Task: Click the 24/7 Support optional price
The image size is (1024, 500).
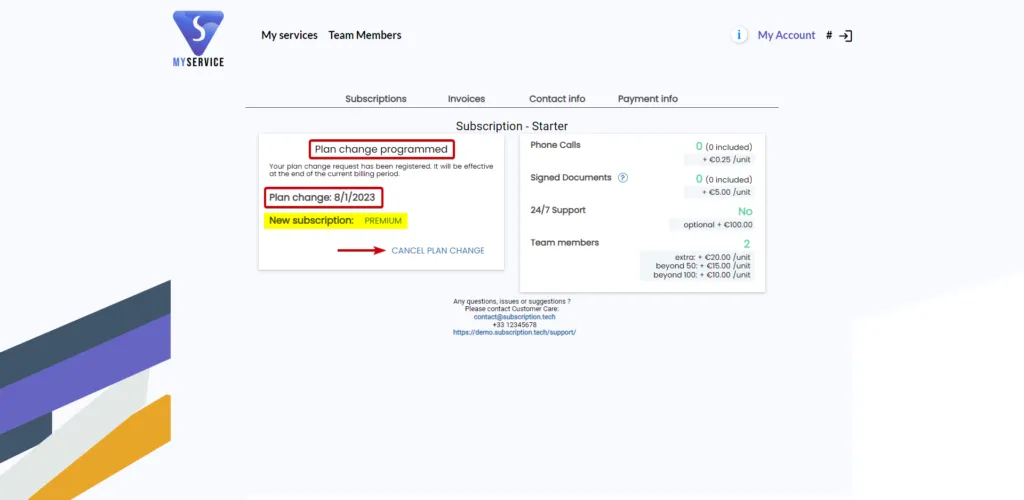Action: click(x=718, y=225)
